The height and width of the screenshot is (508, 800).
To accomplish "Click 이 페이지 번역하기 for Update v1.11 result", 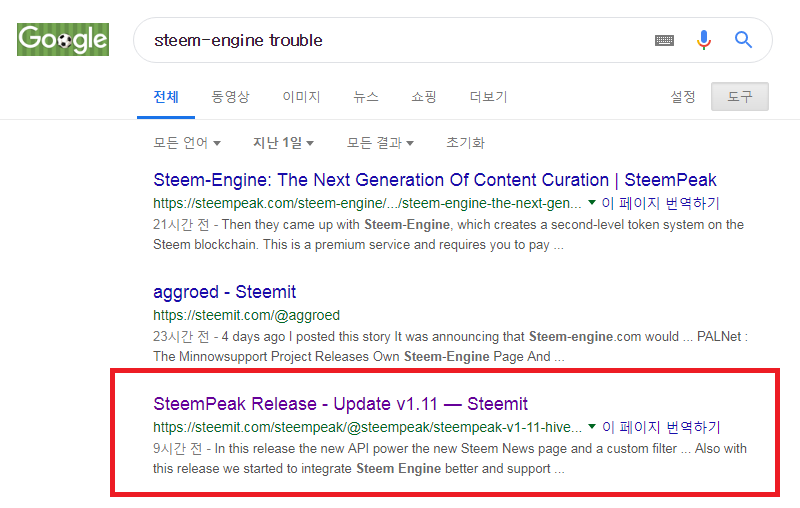I will [661, 427].
